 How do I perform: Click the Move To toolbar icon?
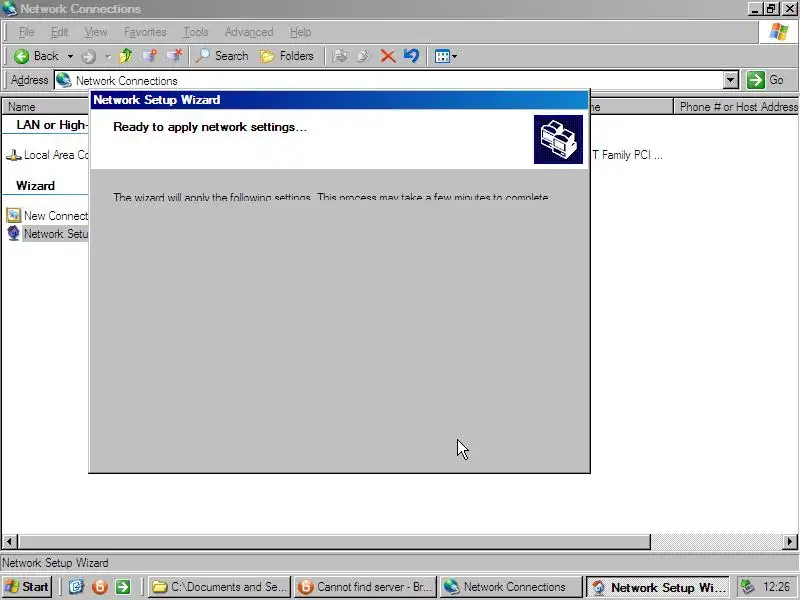pos(340,56)
